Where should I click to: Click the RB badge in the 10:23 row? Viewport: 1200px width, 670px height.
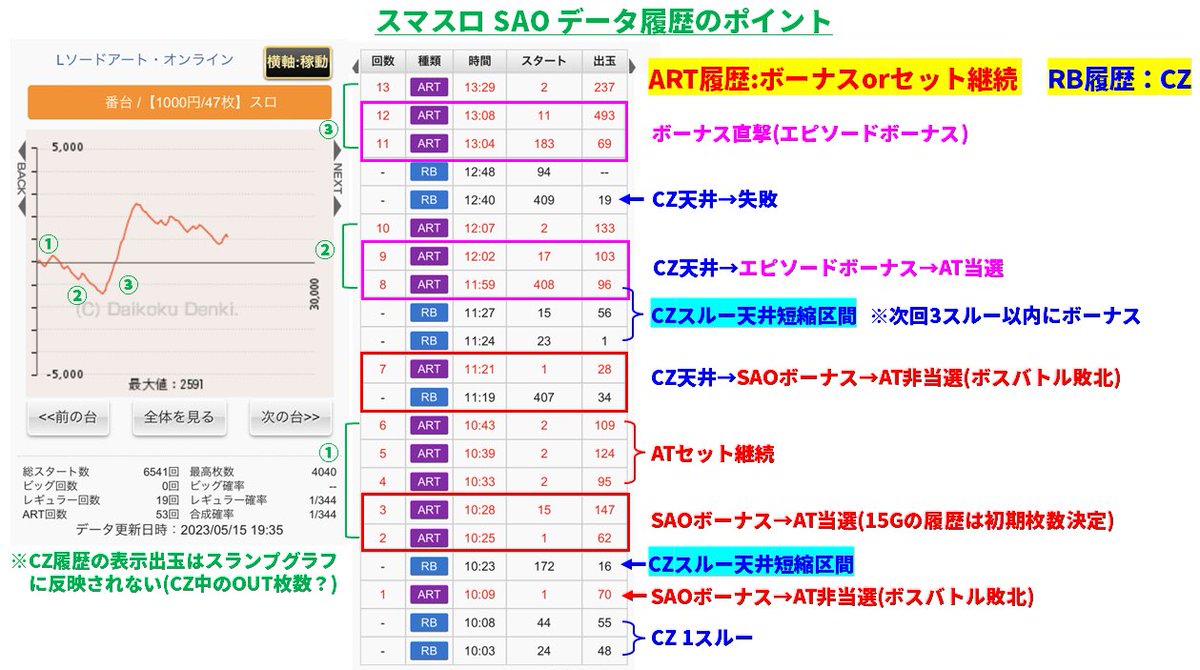(430, 566)
